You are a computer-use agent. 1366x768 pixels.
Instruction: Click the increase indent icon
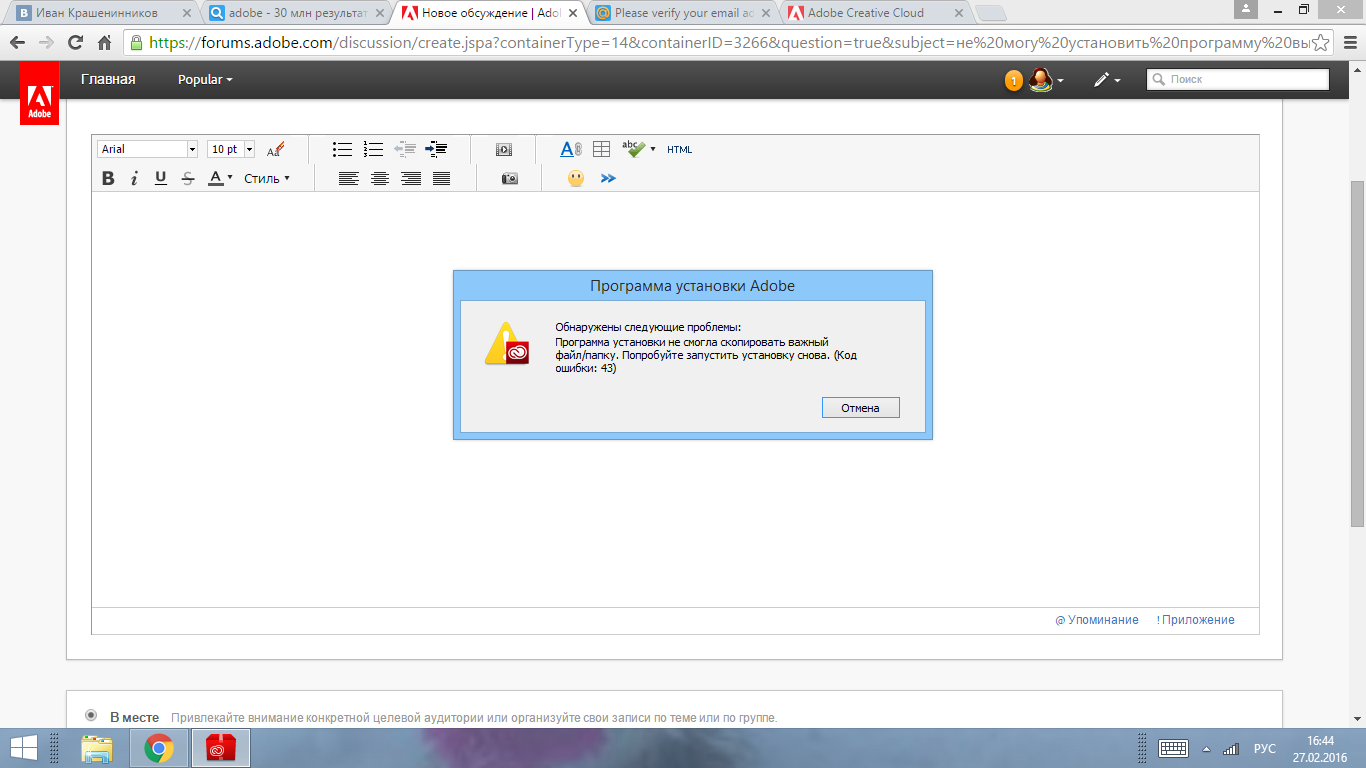point(436,149)
